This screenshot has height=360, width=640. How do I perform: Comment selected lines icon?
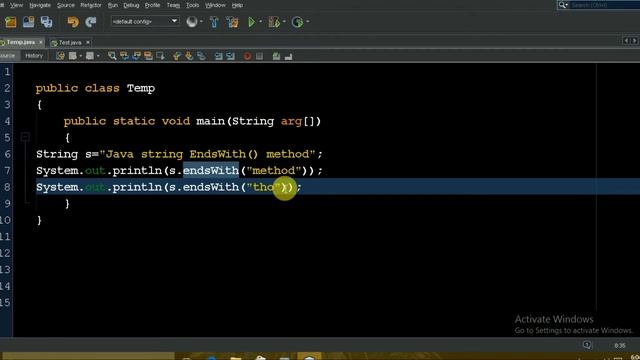click(276, 56)
